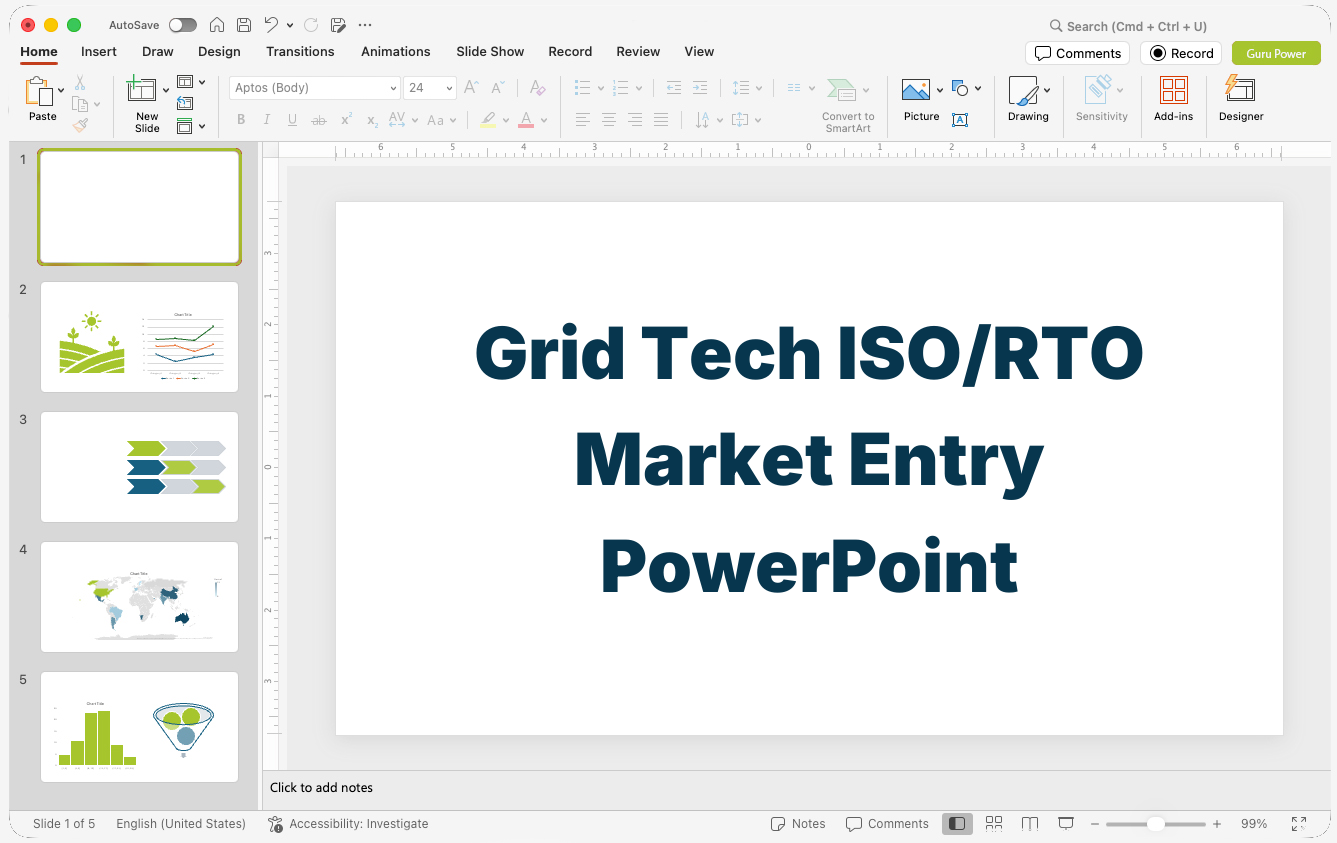Screen dimensions: 1337x843
Task: Decrease the font size
Action: [498, 88]
